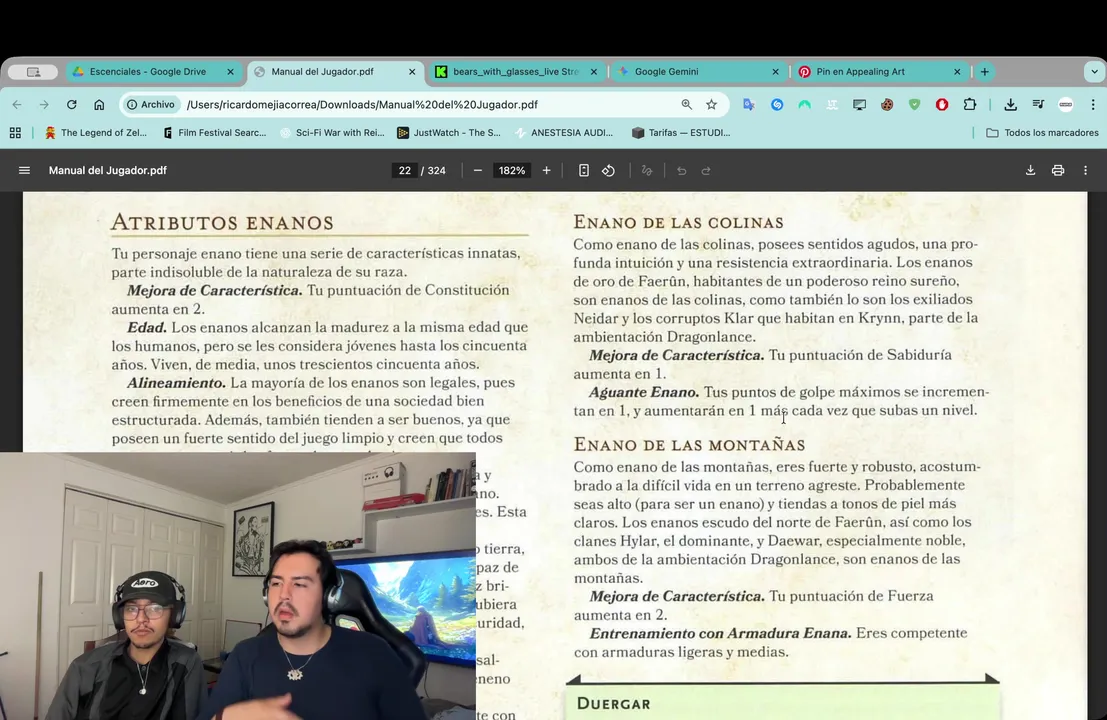Viewport: 1107px width, 720px height.
Task: Click the red Opera-style extension icon
Action: (x=942, y=104)
